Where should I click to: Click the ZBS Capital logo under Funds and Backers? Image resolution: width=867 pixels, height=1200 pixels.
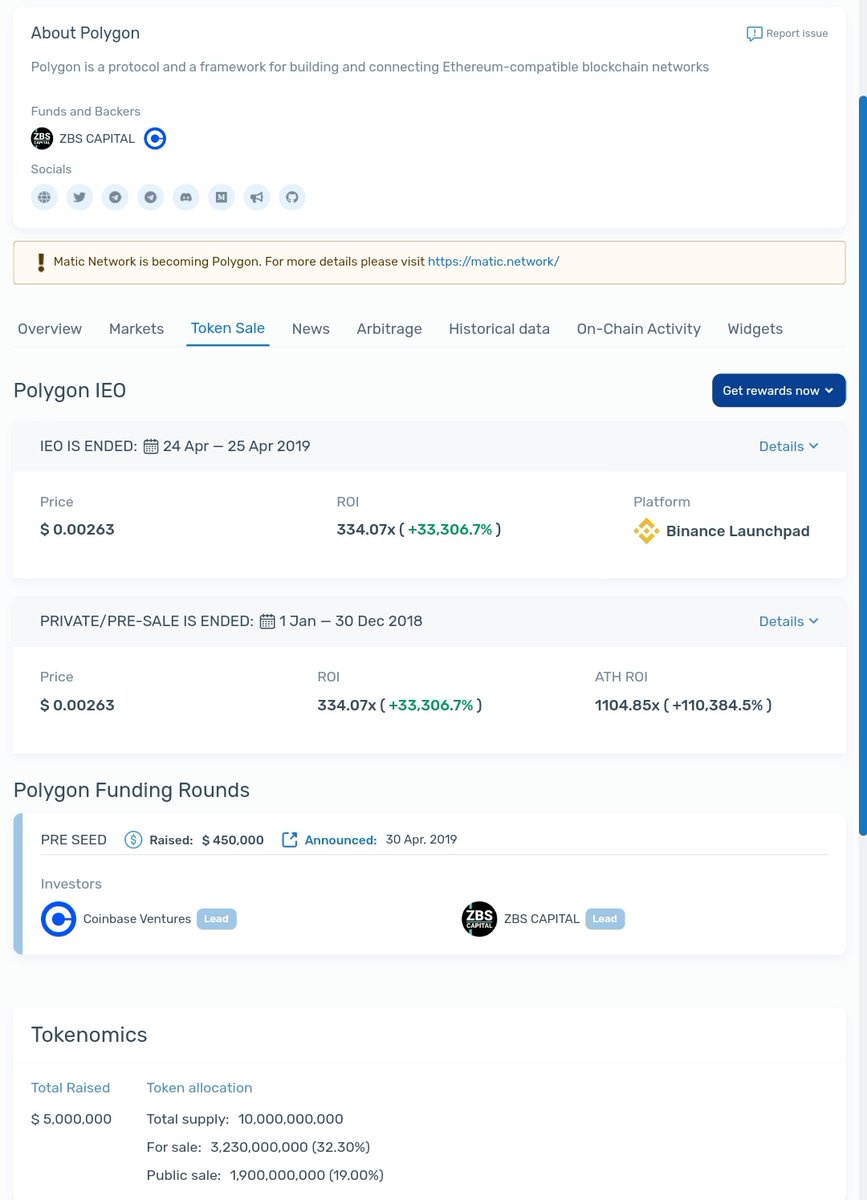click(42, 138)
